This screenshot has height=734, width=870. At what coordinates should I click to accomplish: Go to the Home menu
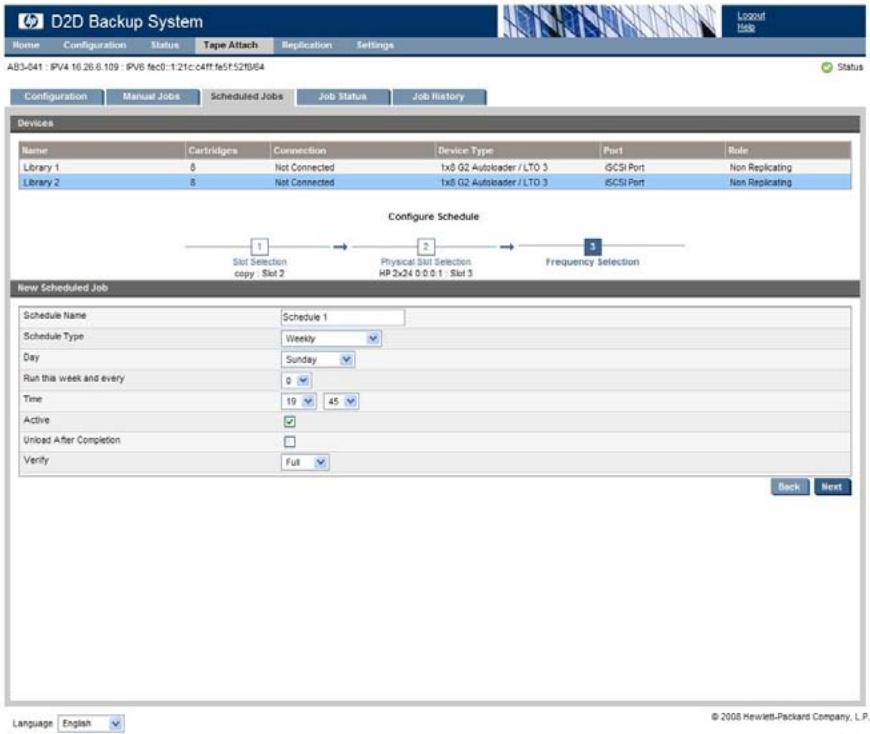(x=26, y=45)
